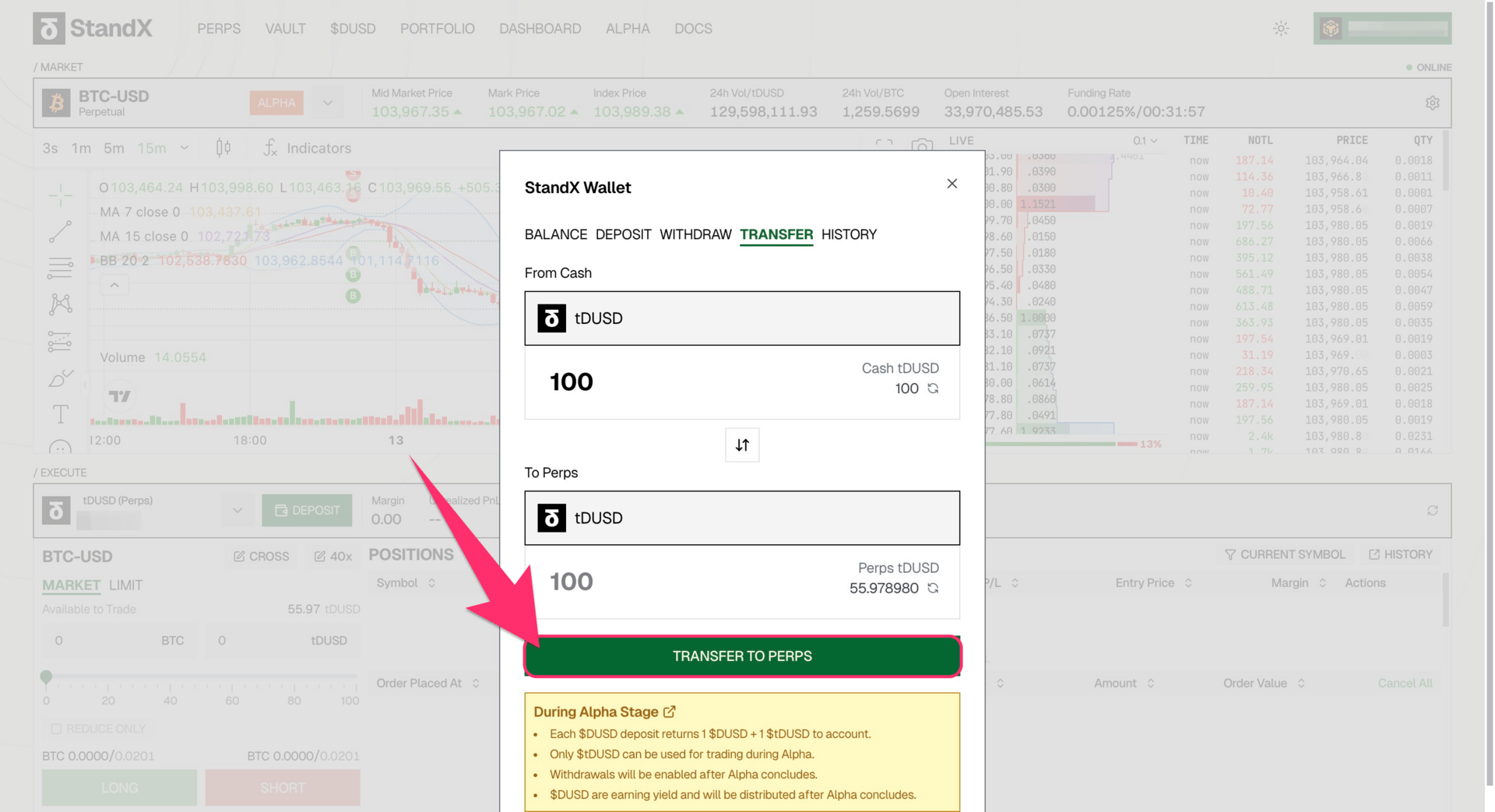Click the StandX logo
Viewport: 1495px width, 812px height.
(93, 29)
